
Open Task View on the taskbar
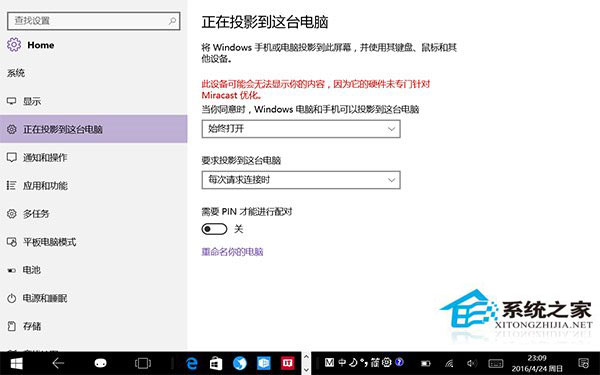coord(143,363)
